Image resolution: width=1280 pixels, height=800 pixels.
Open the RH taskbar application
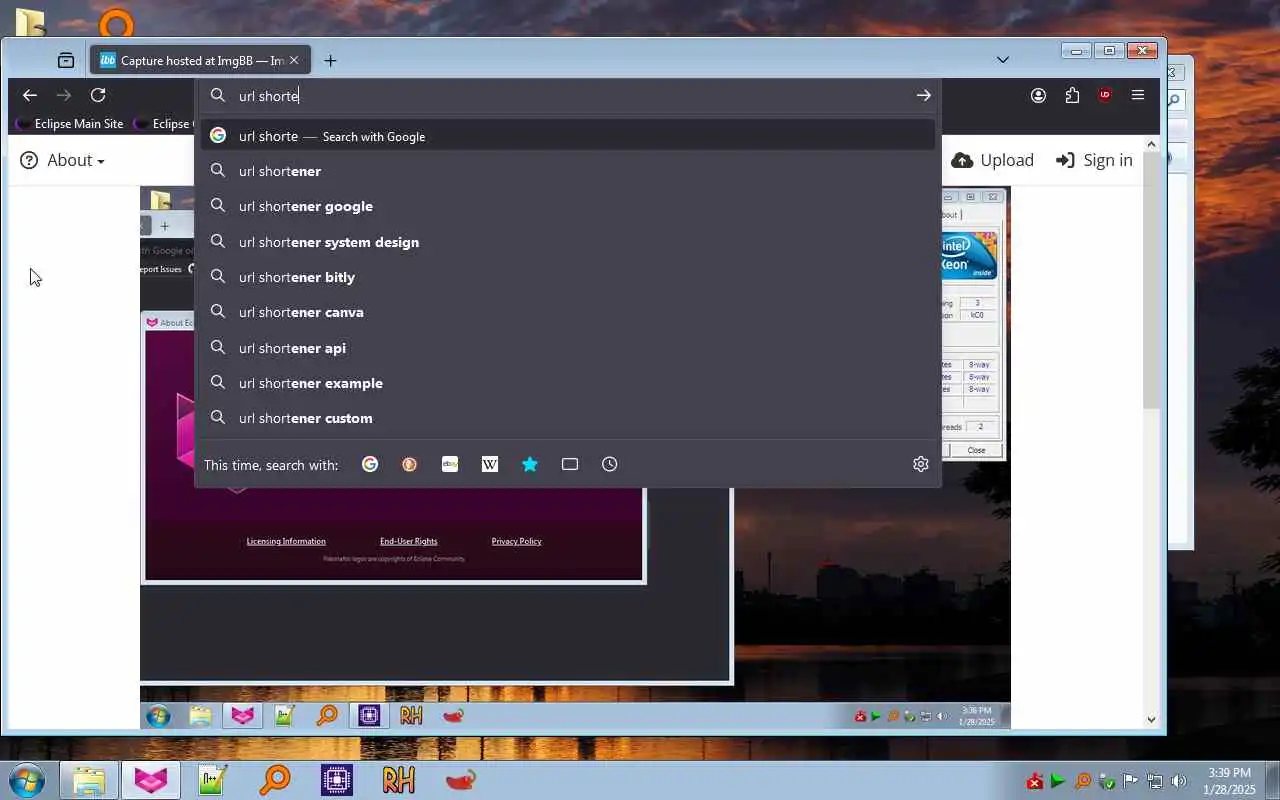point(398,780)
